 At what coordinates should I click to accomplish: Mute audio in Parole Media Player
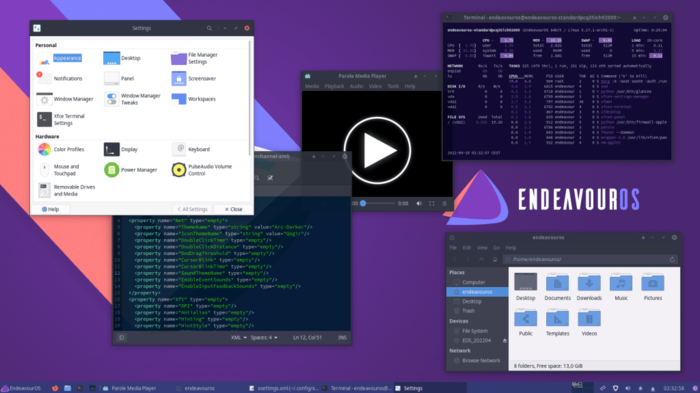[419, 204]
